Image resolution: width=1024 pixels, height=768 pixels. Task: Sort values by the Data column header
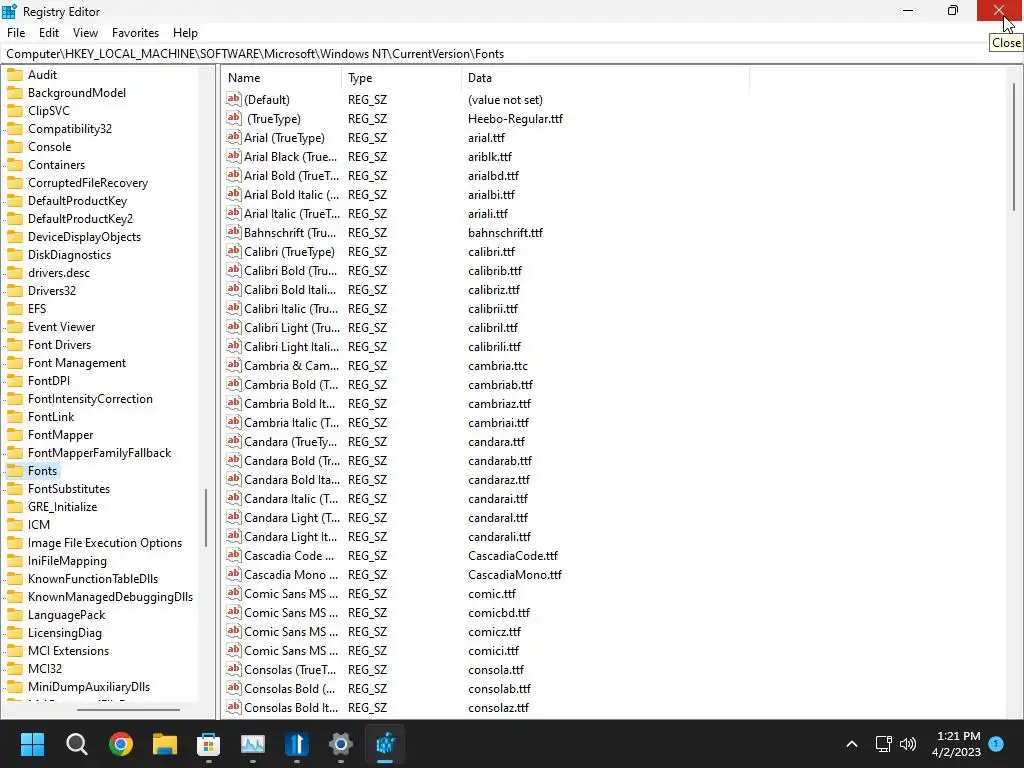click(605, 78)
